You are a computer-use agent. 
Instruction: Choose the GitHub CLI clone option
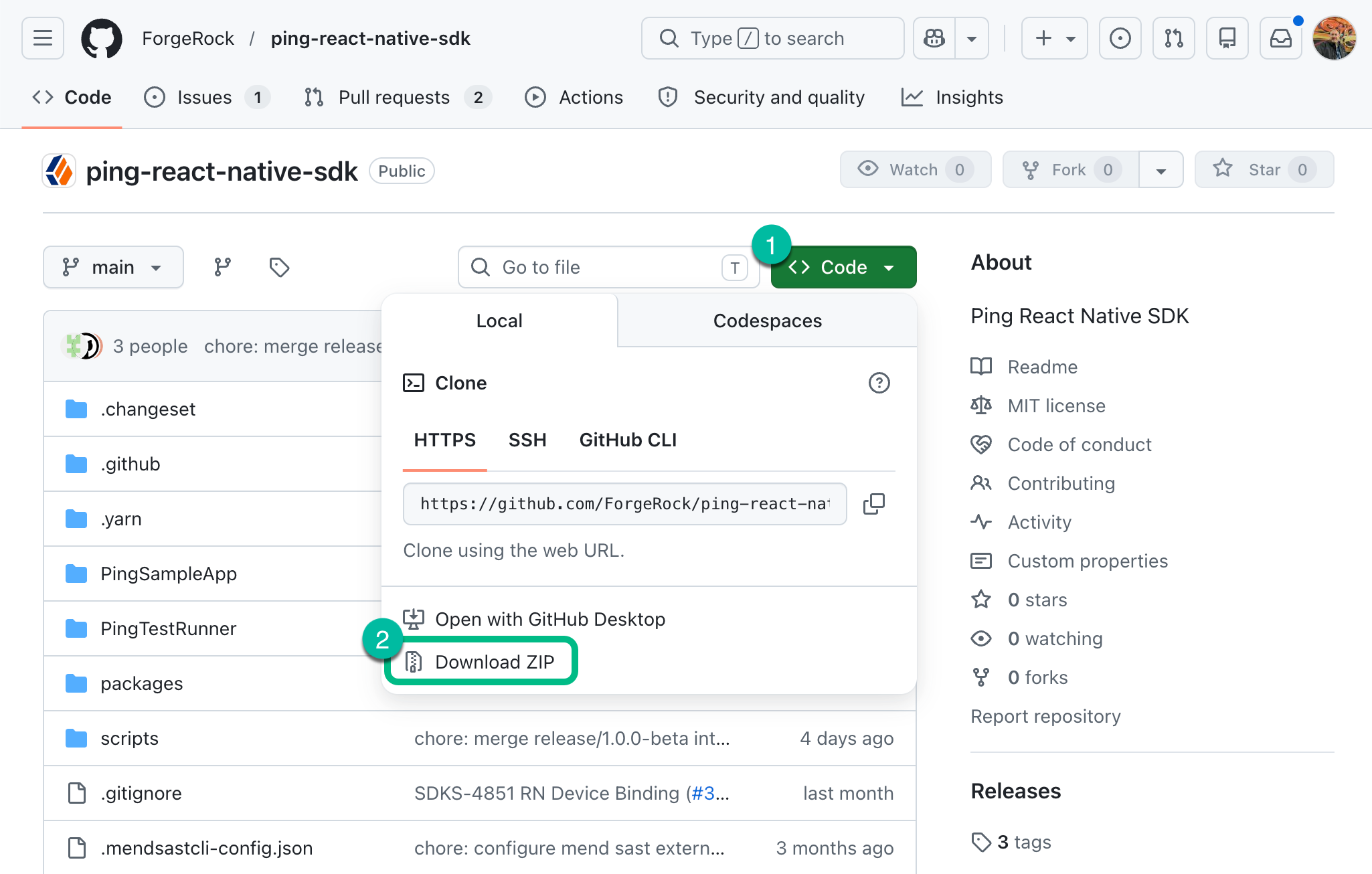click(628, 440)
